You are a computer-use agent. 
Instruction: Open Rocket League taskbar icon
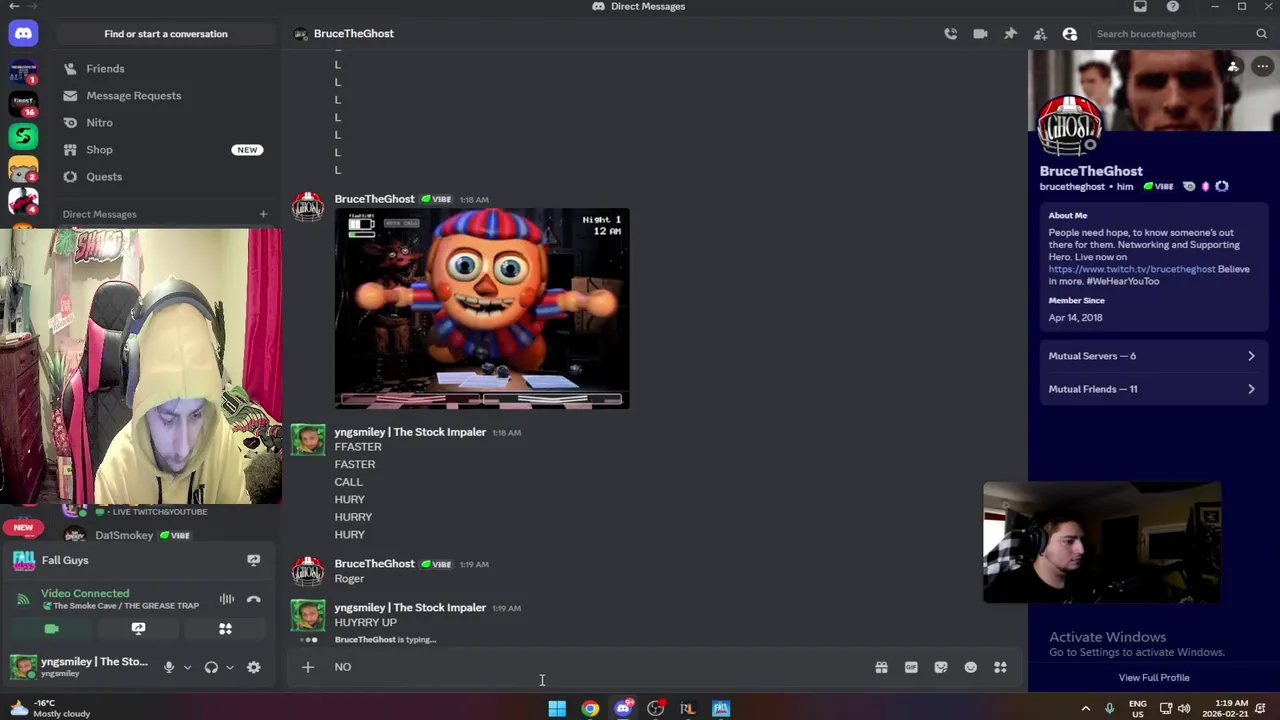[x=688, y=709]
